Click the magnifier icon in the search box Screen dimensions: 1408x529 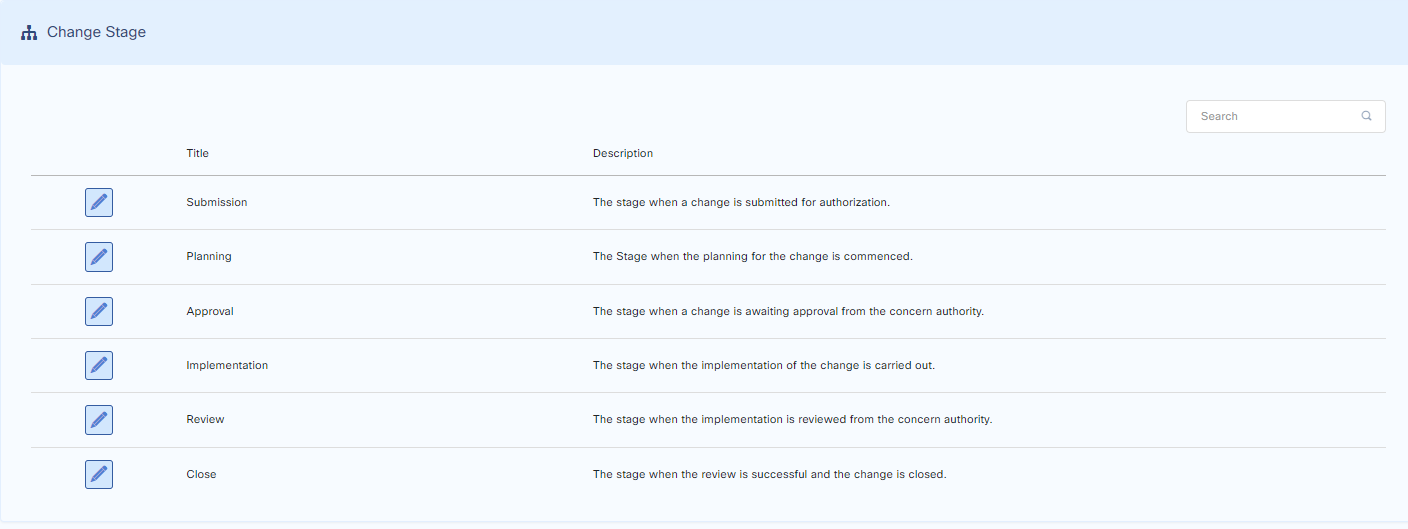(x=1366, y=116)
